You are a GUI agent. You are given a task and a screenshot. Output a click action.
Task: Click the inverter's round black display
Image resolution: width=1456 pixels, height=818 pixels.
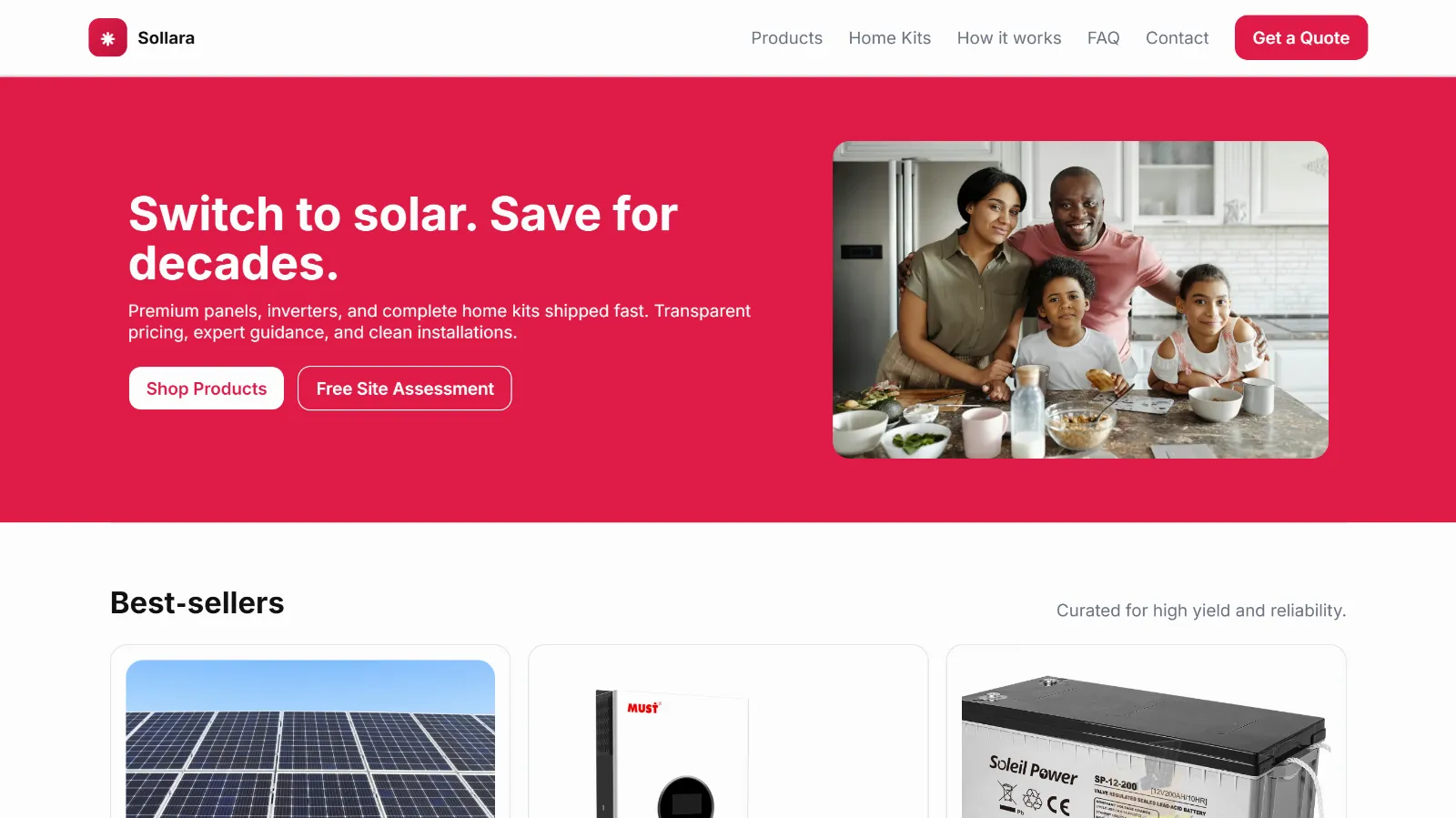click(x=685, y=799)
